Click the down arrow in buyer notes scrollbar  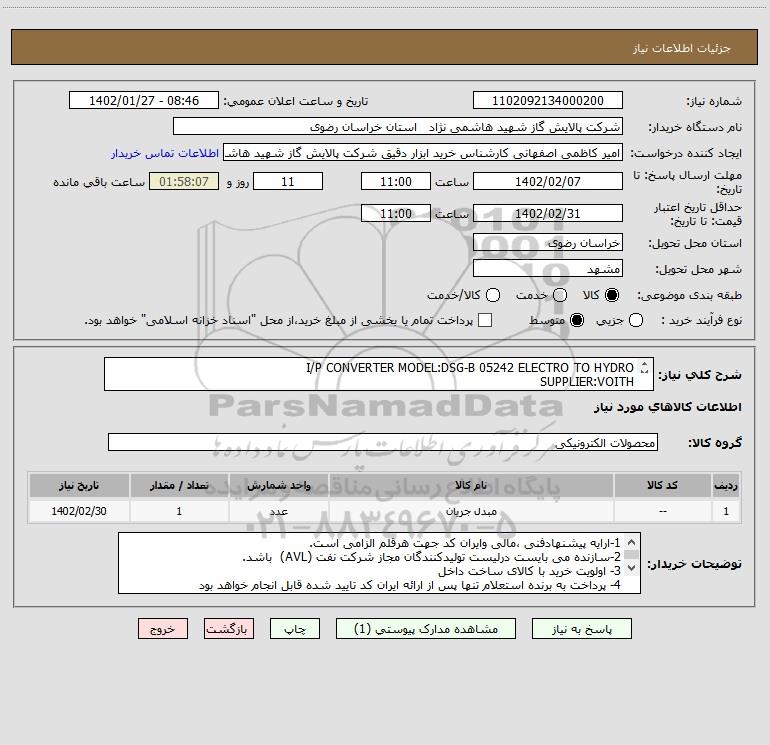pos(632,567)
